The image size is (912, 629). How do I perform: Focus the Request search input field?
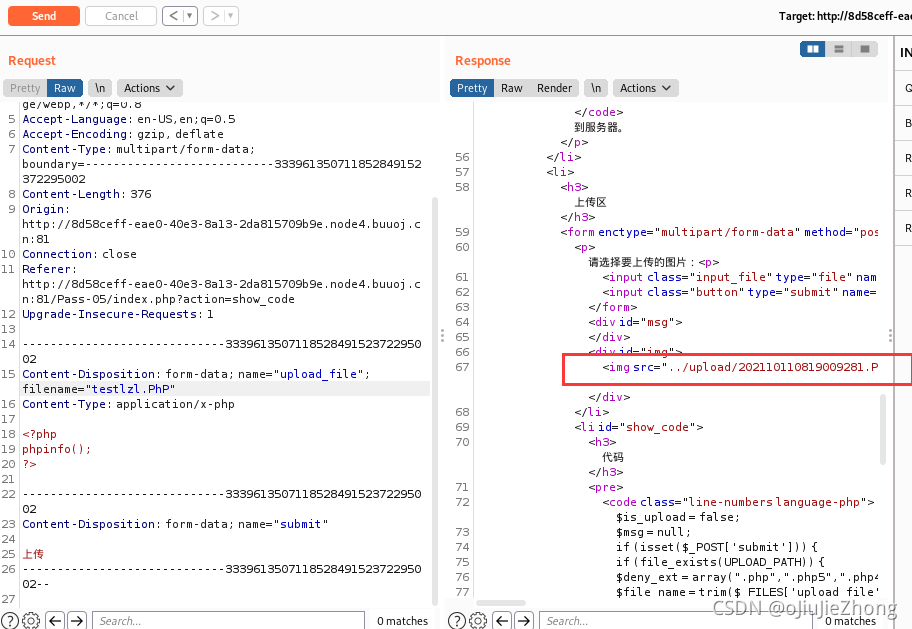click(229, 621)
